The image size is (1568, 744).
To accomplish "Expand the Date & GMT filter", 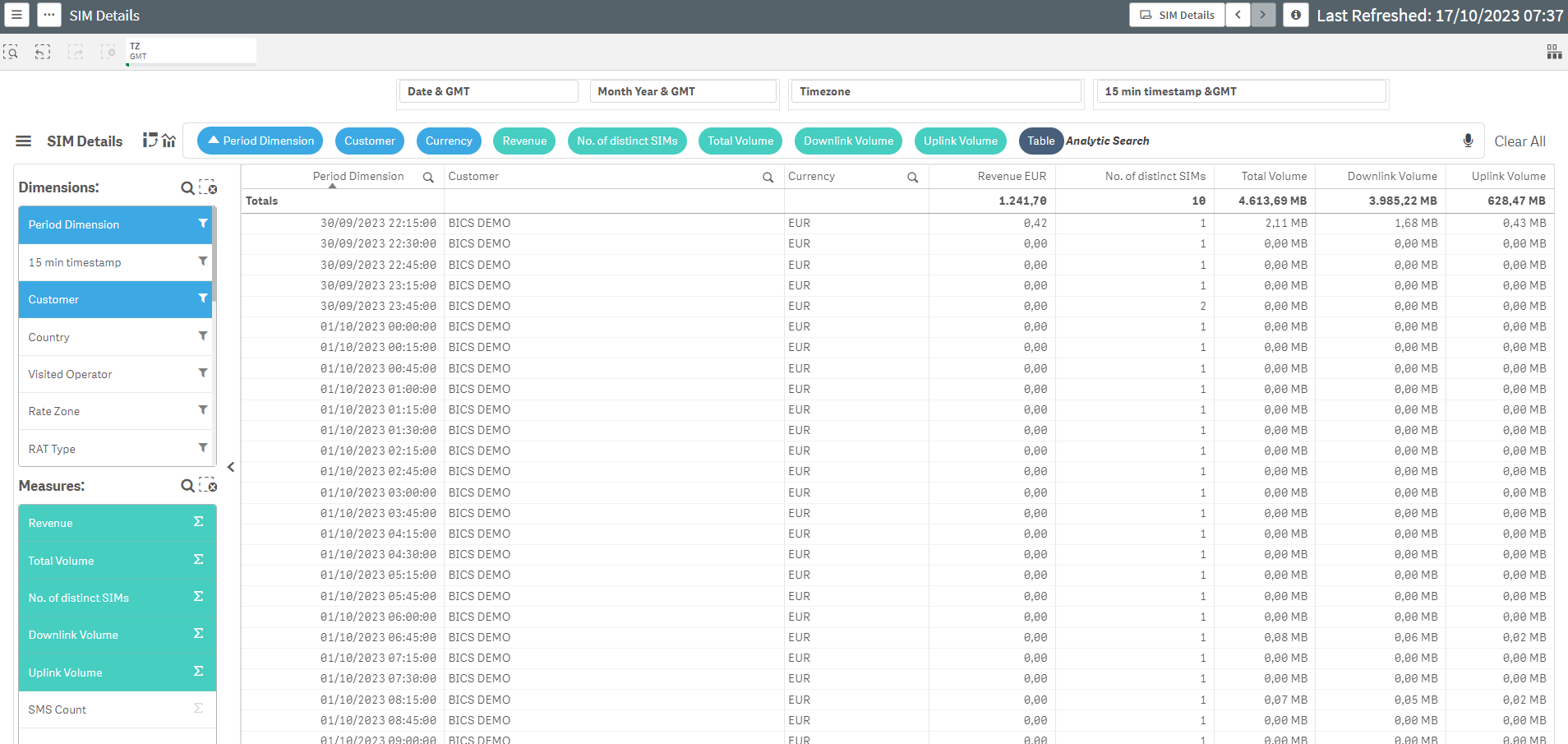I will click(x=488, y=91).
